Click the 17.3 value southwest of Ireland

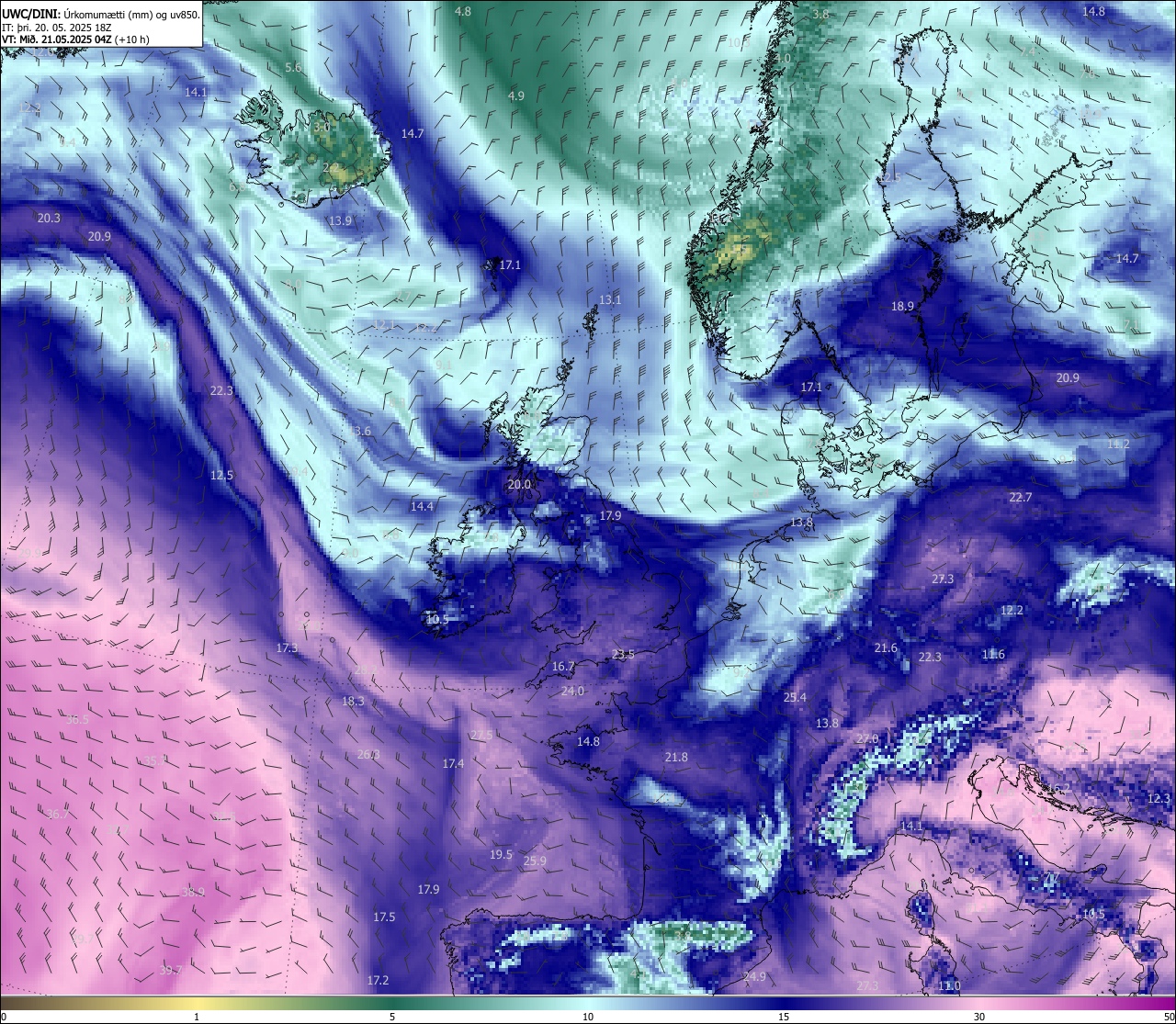287,647
